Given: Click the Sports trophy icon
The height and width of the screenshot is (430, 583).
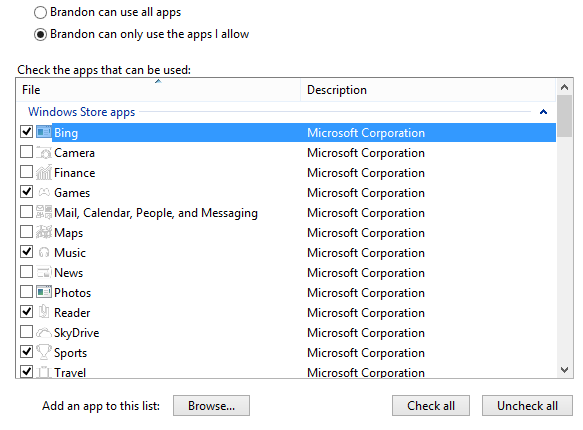Looking at the screenshot, I should click(x=44, y=352).
